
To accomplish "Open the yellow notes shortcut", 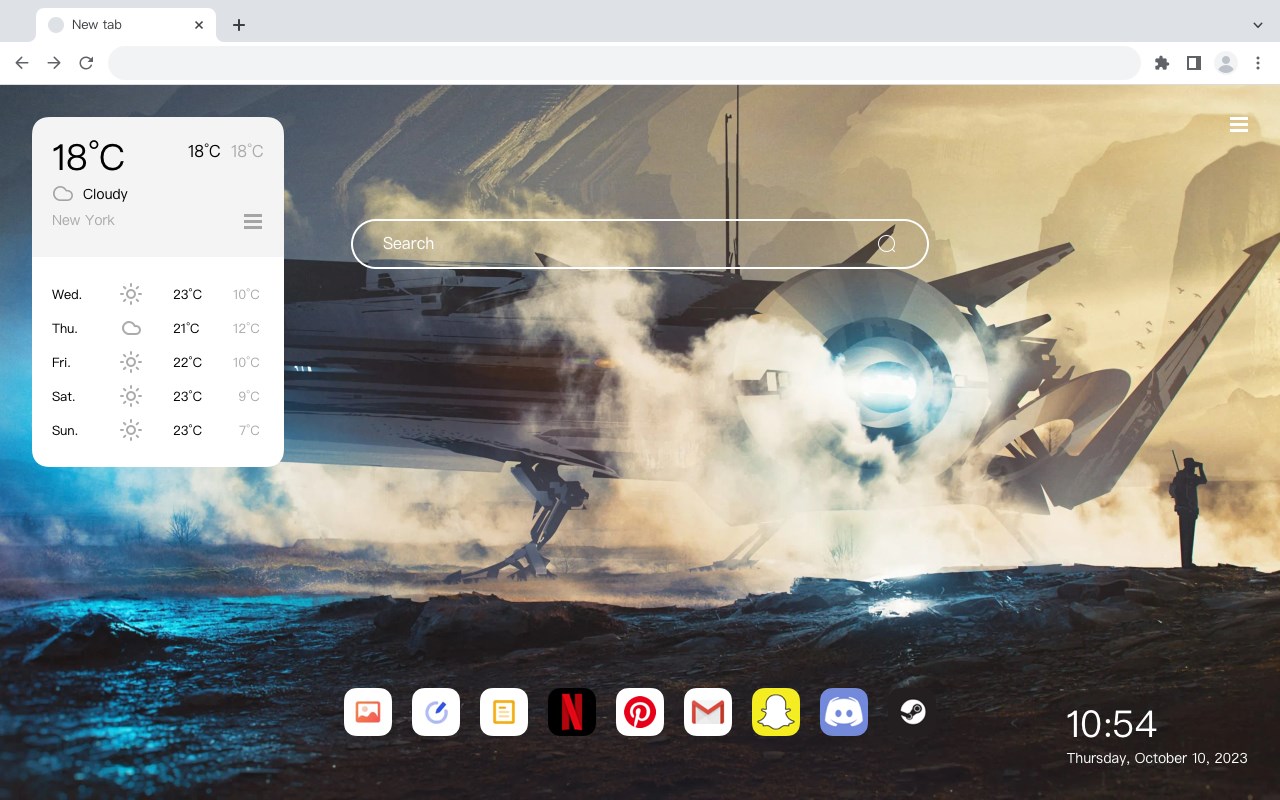I will [504, 712].
